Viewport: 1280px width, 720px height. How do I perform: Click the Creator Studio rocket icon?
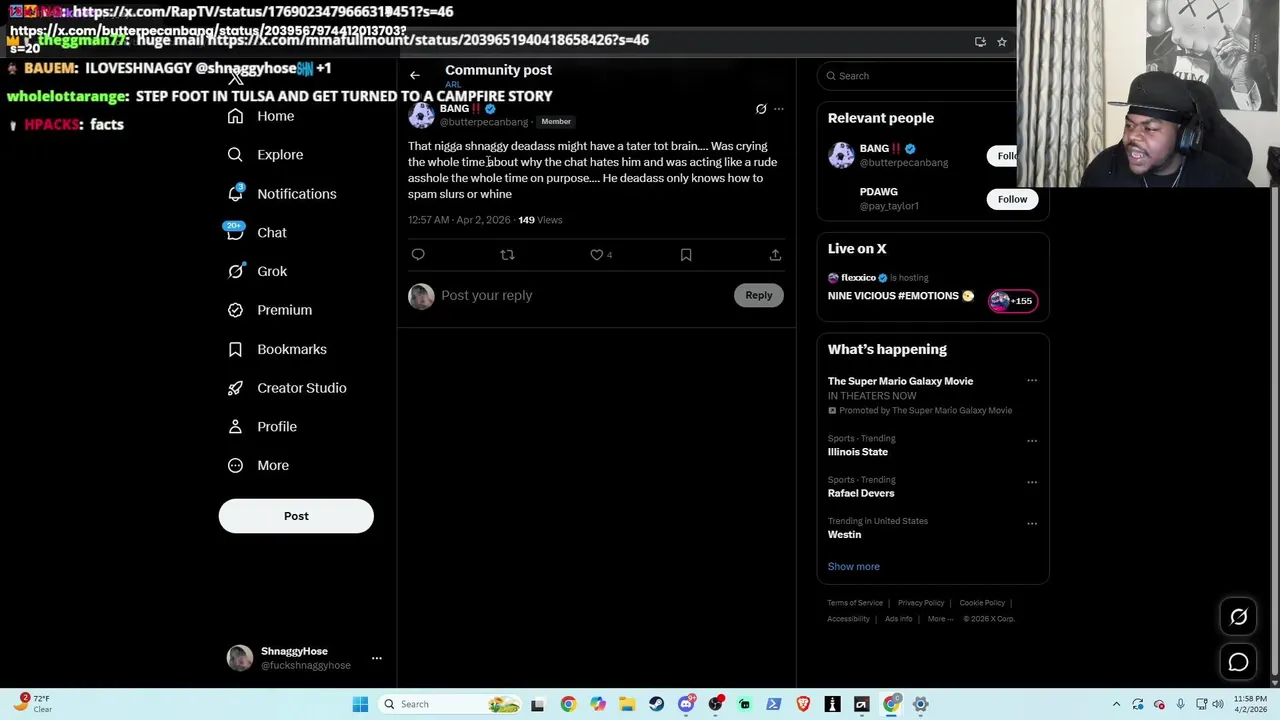235,388
